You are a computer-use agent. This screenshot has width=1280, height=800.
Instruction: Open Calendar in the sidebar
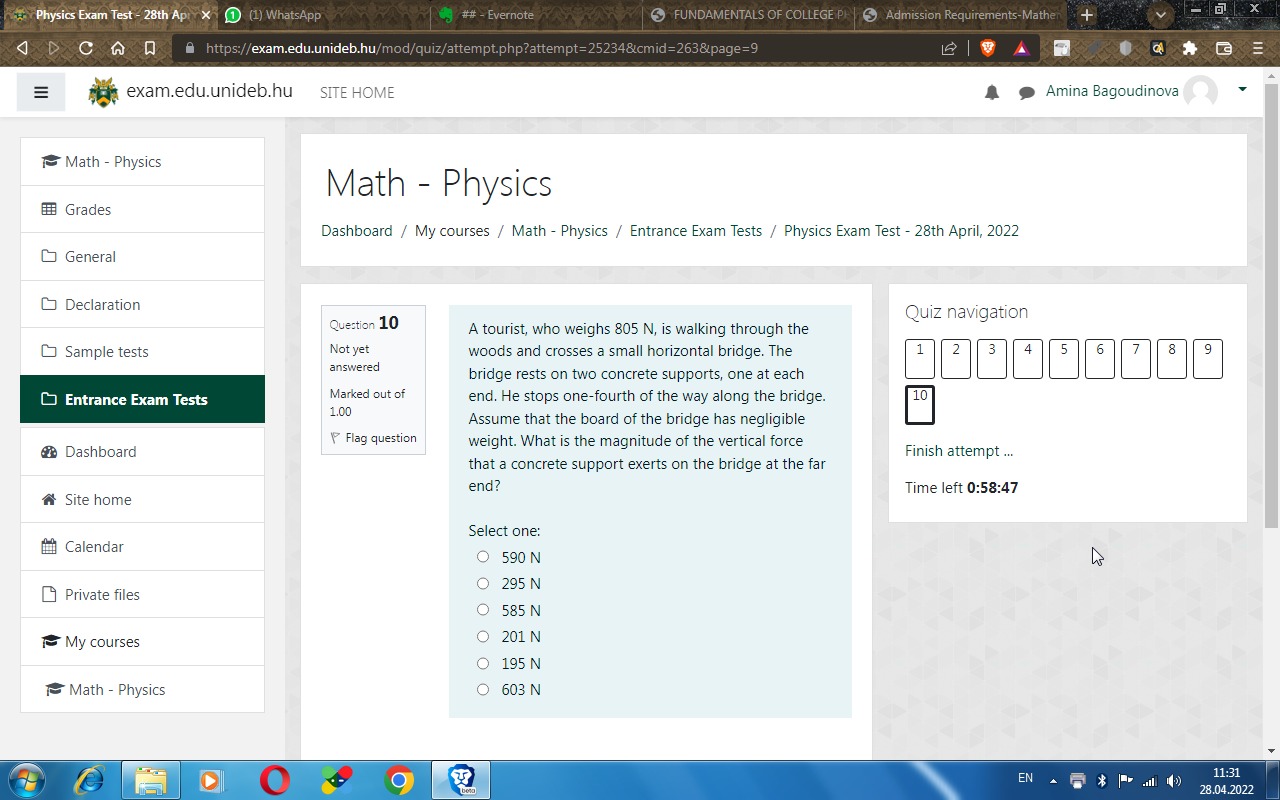142,546
